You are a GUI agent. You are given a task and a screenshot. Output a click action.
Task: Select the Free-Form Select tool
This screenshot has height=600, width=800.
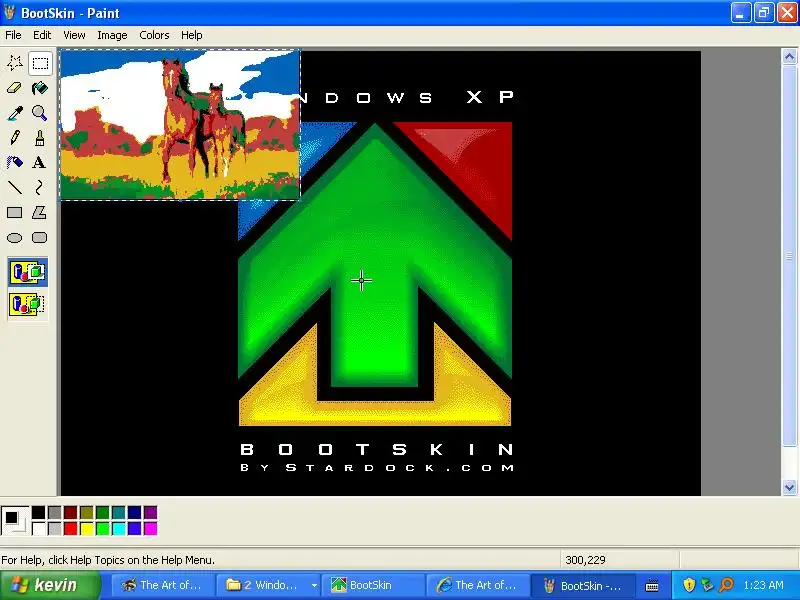click(x=15, y=63)
